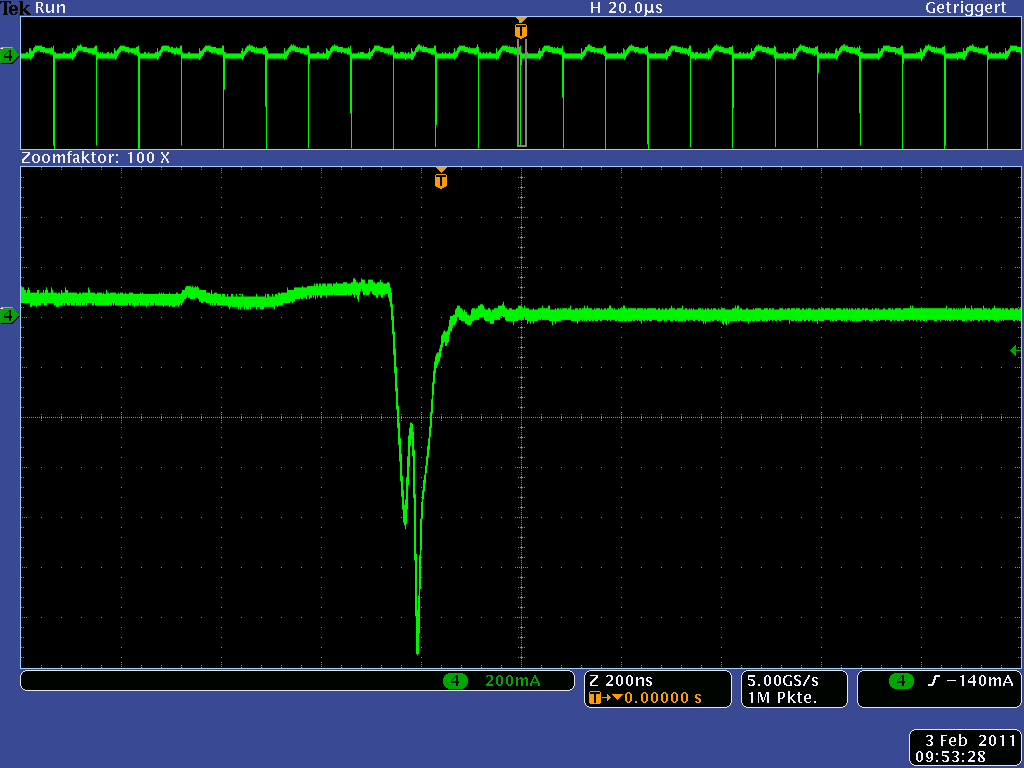
Task: Click the rising edge trigger slope symbol
Action: [x=934, y=681]
